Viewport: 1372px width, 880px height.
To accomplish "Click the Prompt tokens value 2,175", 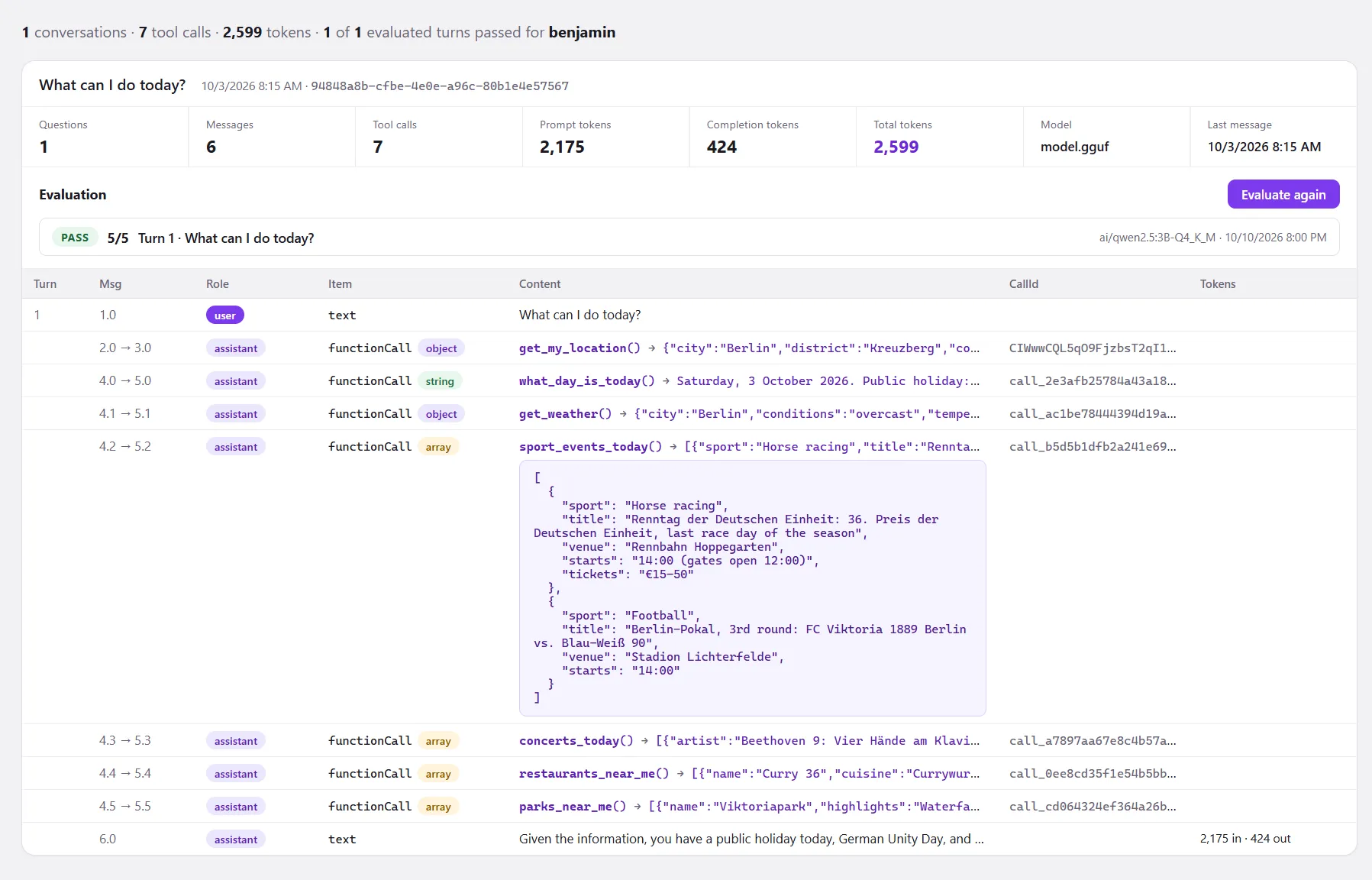I will click(562, 147).
